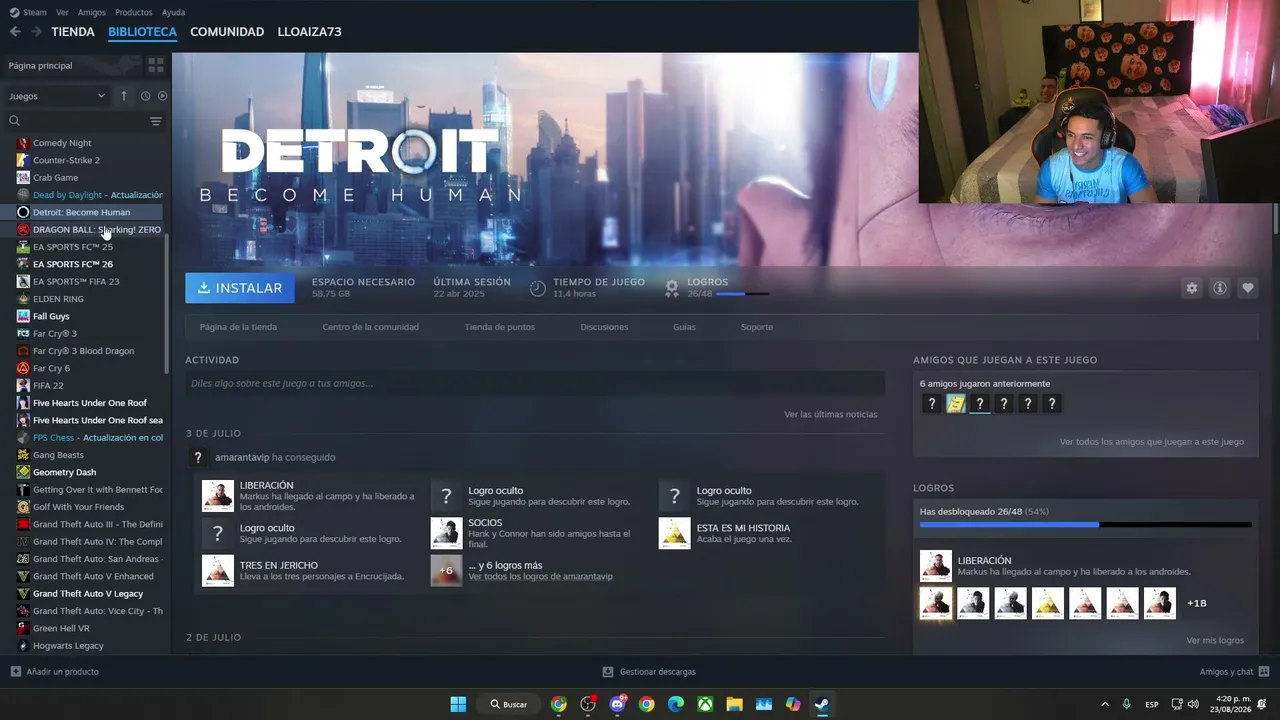Click the Página principal button
The width and height of the screenshot is (1280, 720).
pyautogui.click(x=71, y=66)
